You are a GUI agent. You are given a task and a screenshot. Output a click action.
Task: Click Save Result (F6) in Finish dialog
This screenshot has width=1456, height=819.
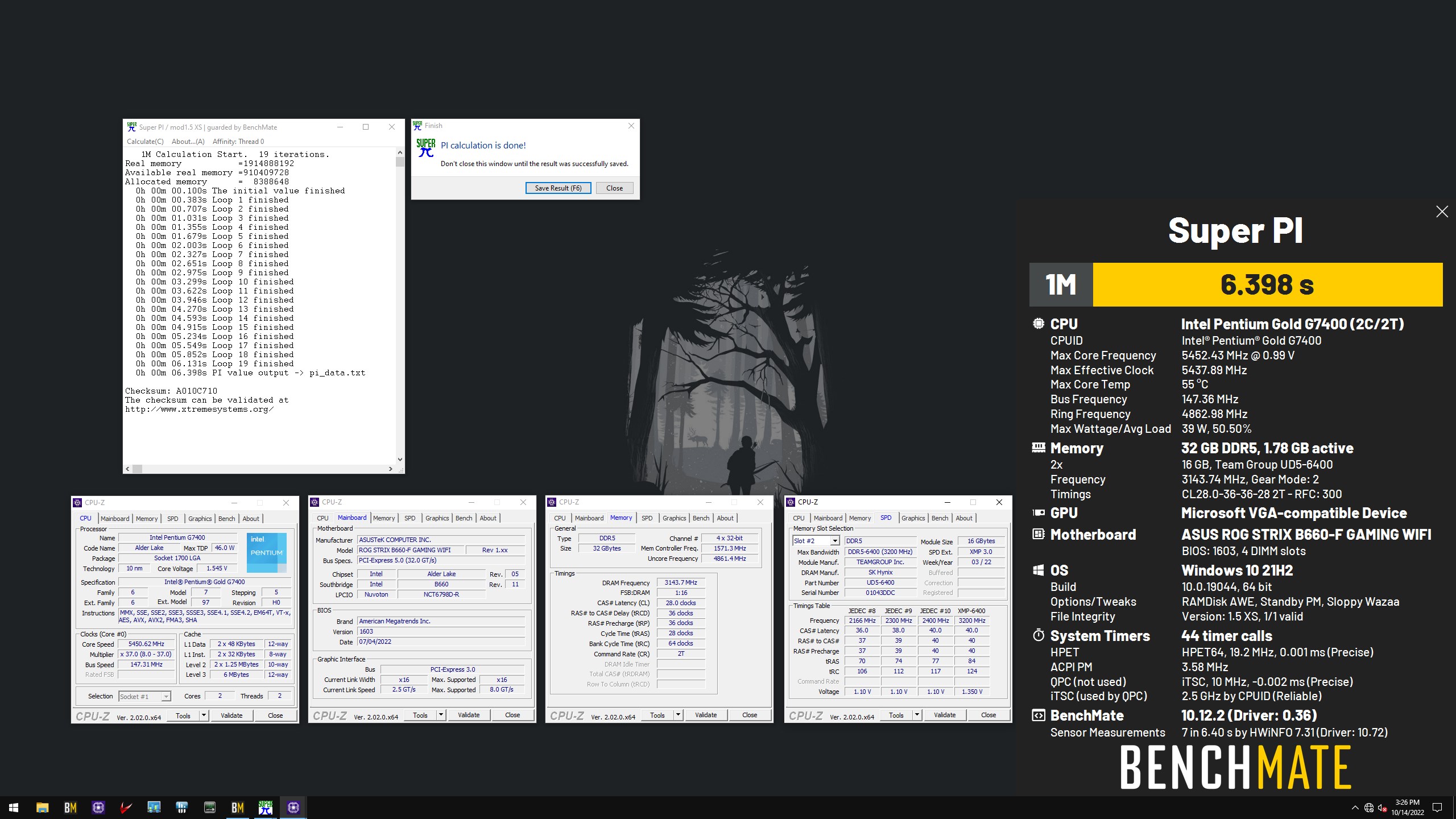[558, 188]
